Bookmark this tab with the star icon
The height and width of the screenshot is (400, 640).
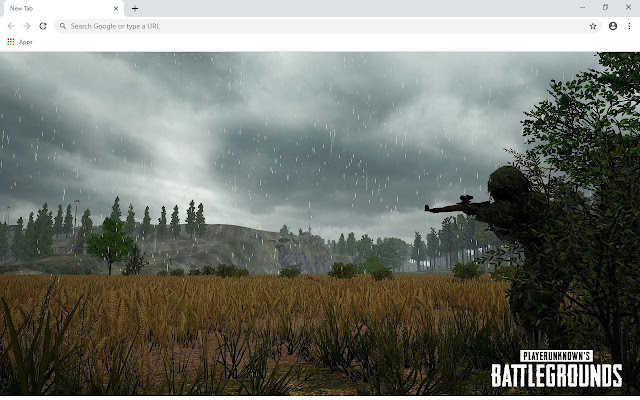tap(593, 26)
